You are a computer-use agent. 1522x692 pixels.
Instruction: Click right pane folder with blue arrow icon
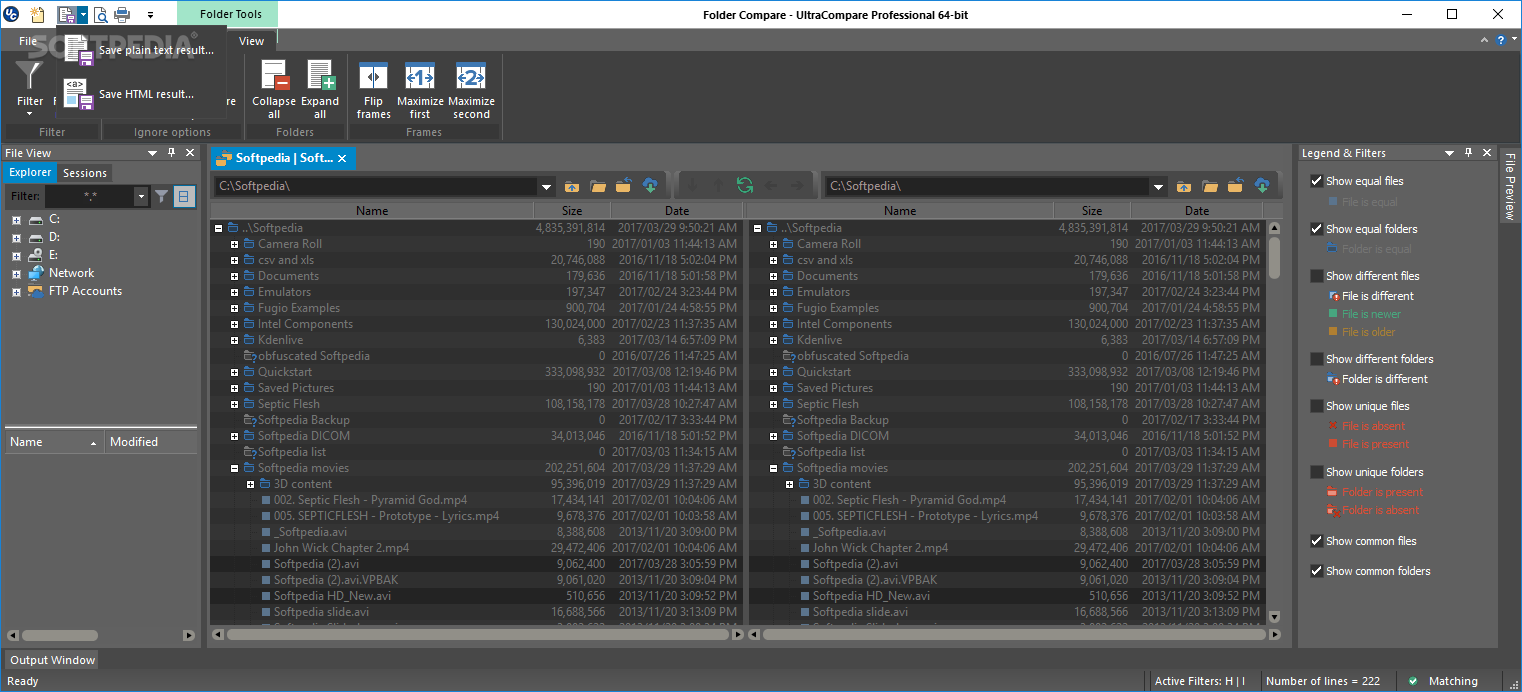(x=1236, y=186)
